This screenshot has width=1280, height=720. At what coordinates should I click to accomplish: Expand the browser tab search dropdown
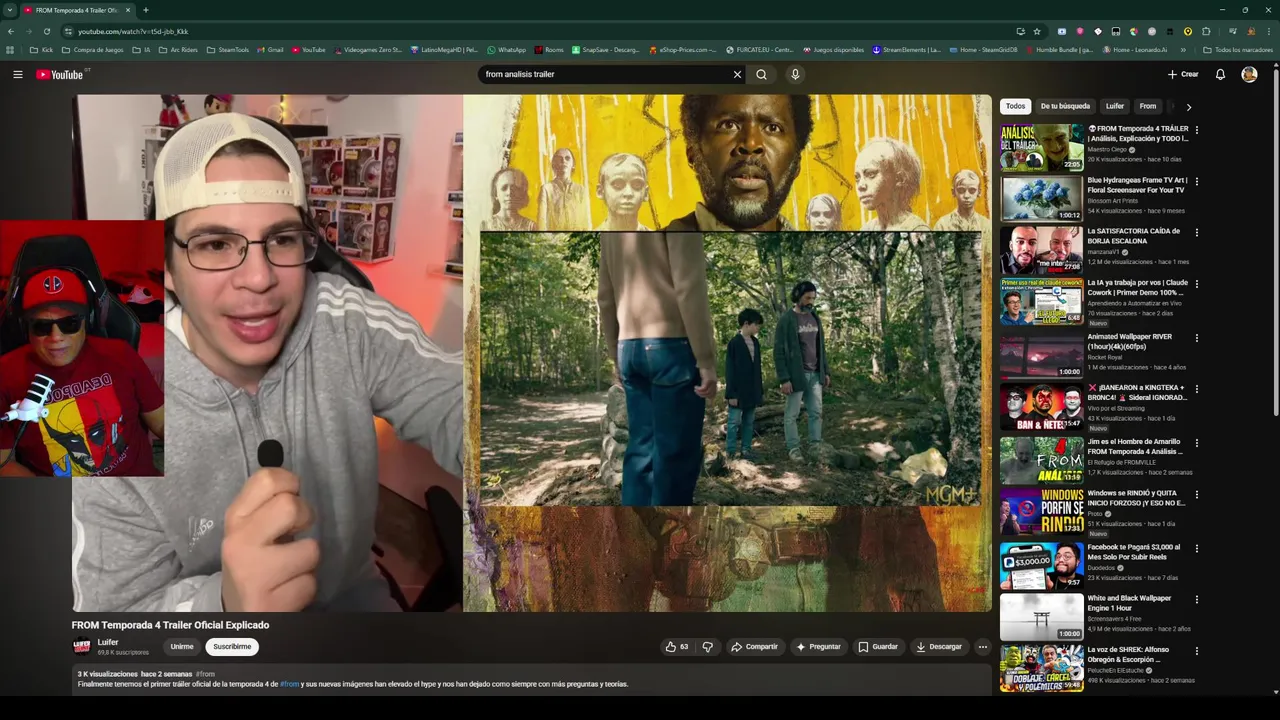click(x=9, y=10)
